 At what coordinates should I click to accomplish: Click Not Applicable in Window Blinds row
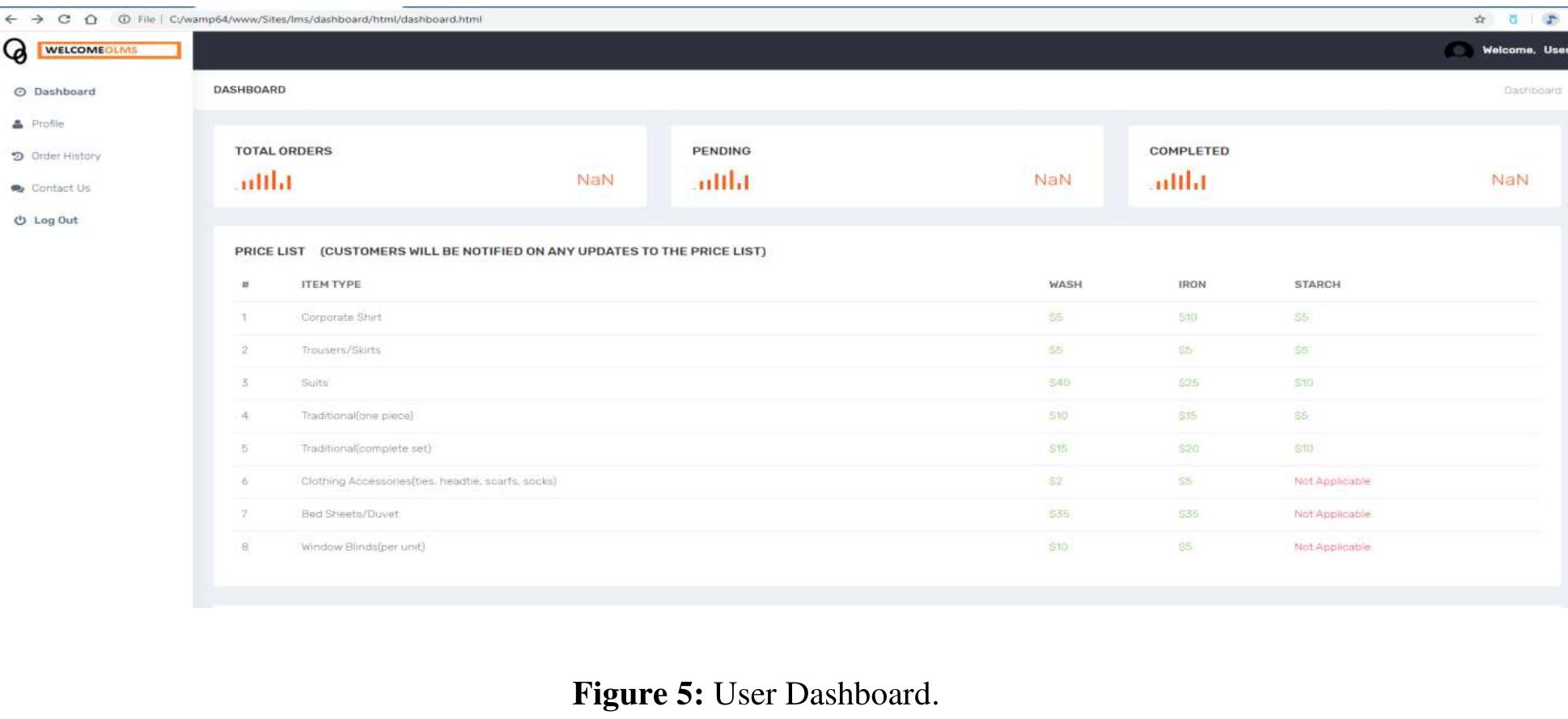click(x=1332, y=547)
